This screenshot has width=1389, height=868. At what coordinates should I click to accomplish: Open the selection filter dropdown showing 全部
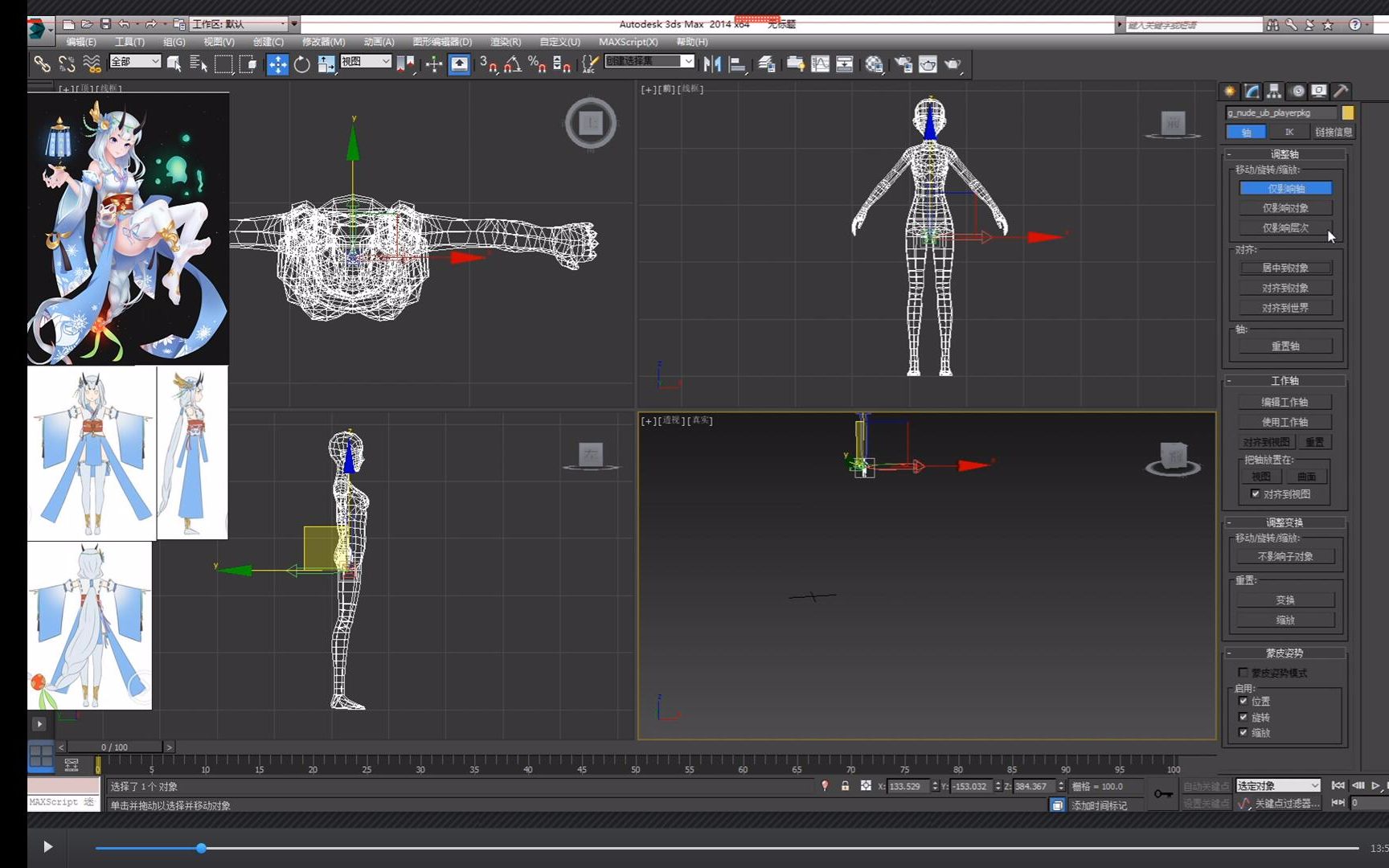[x=135, y=61]
